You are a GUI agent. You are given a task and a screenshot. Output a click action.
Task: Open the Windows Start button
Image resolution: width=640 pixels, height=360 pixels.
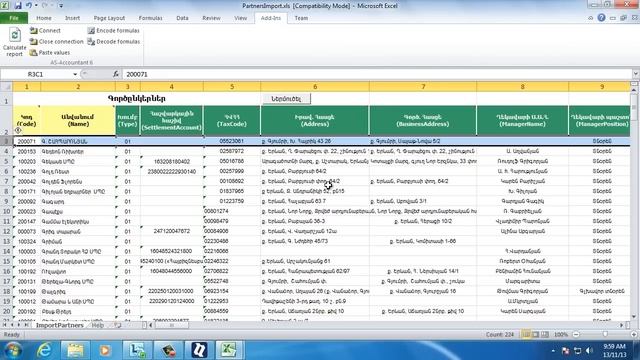(x=13, y=350)
